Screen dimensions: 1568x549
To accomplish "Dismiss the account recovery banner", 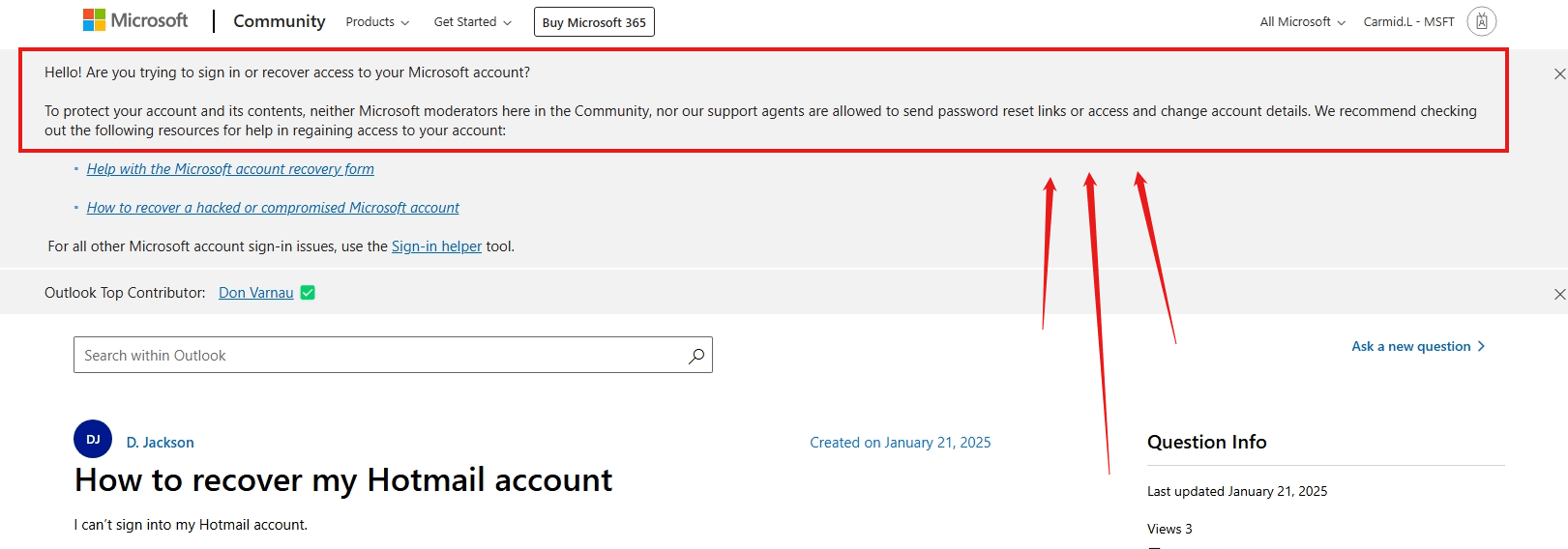I will (1559, 74).
